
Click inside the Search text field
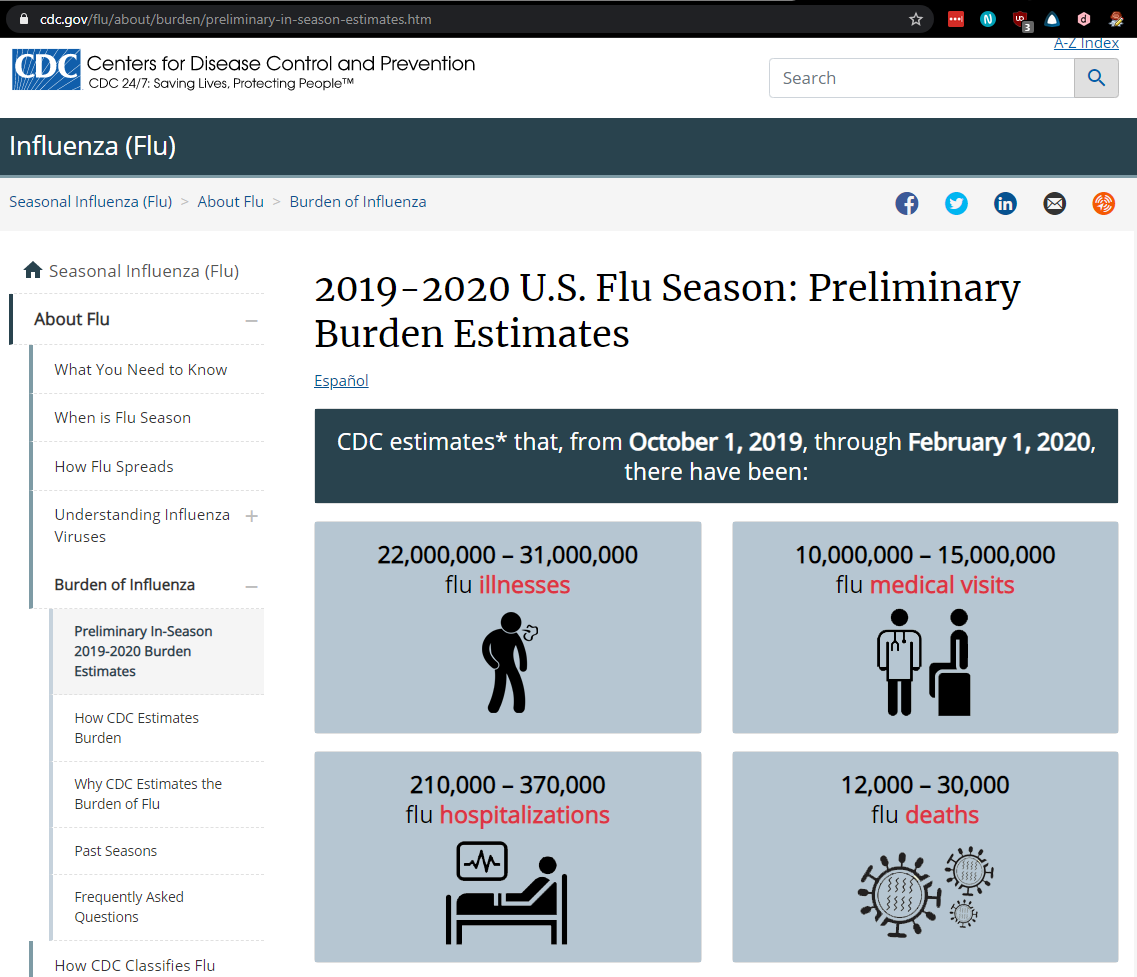(921, 78)
